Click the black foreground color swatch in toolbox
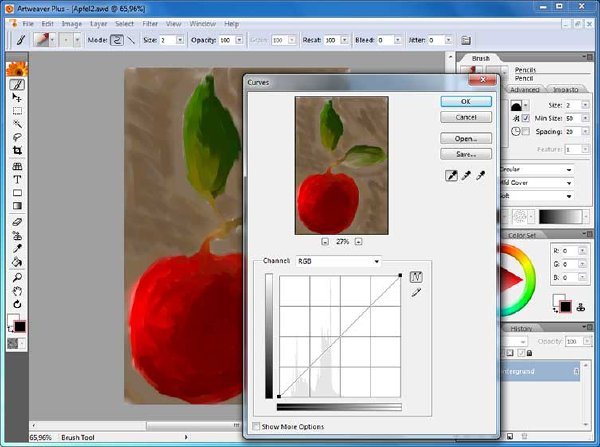Viewport: 600px width, 447px height. pyautogui.click(x=20, y=326)
